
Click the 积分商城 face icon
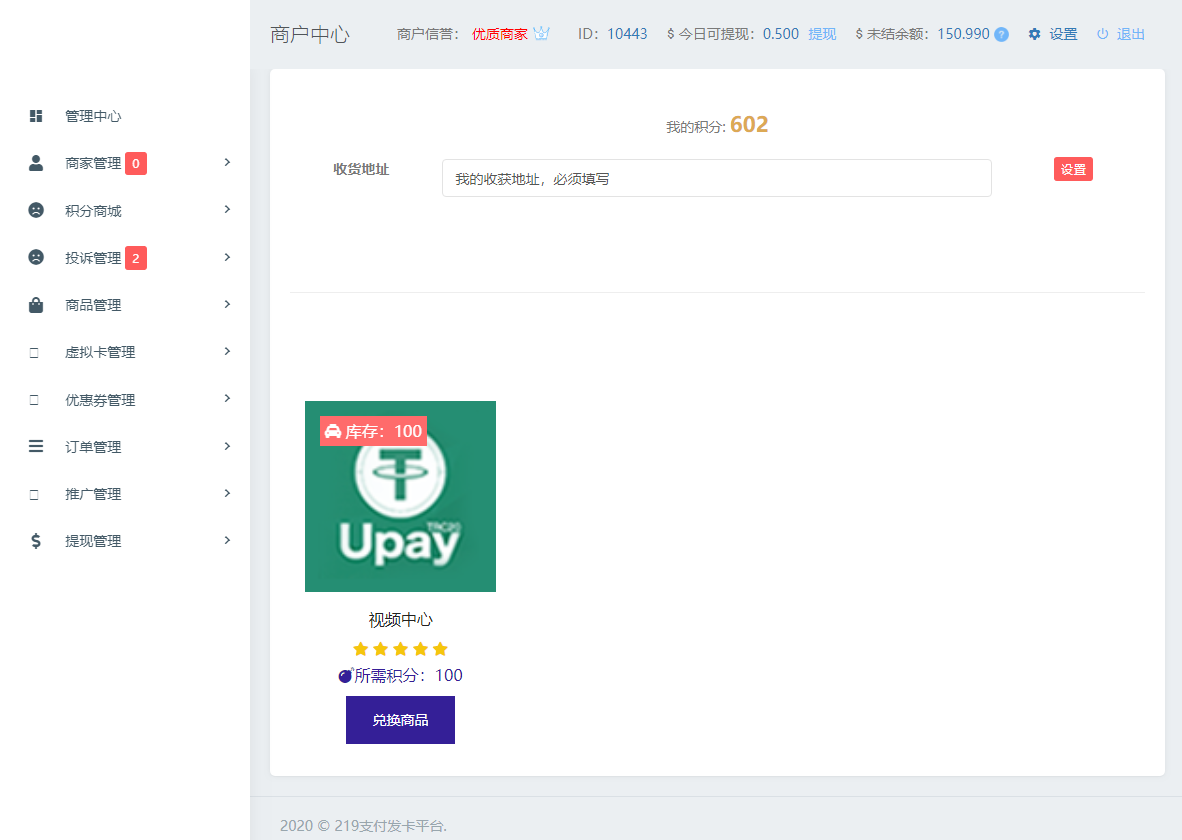coord(35,210)
